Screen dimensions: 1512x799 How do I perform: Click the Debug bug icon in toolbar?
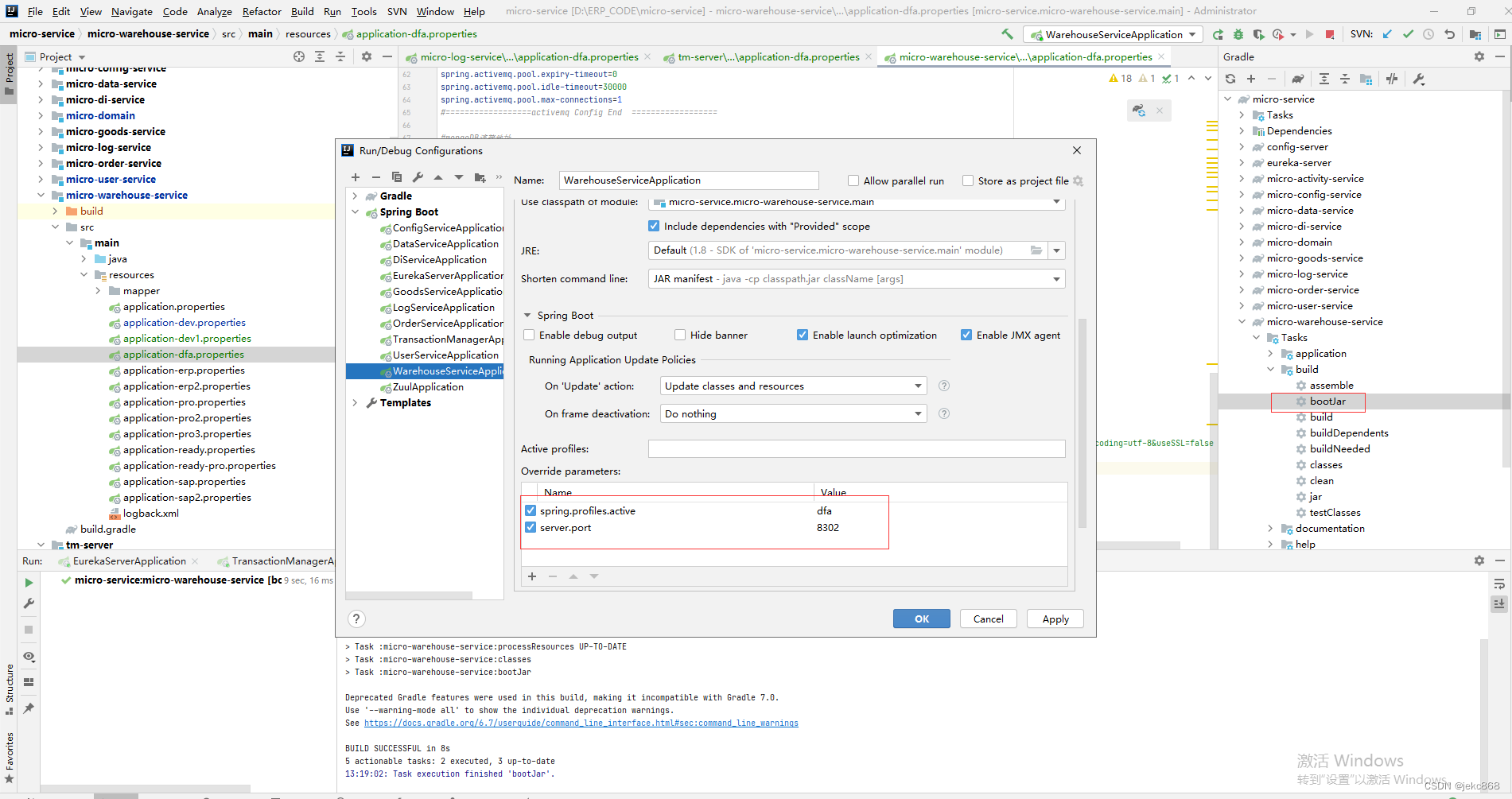point(1238,34)
